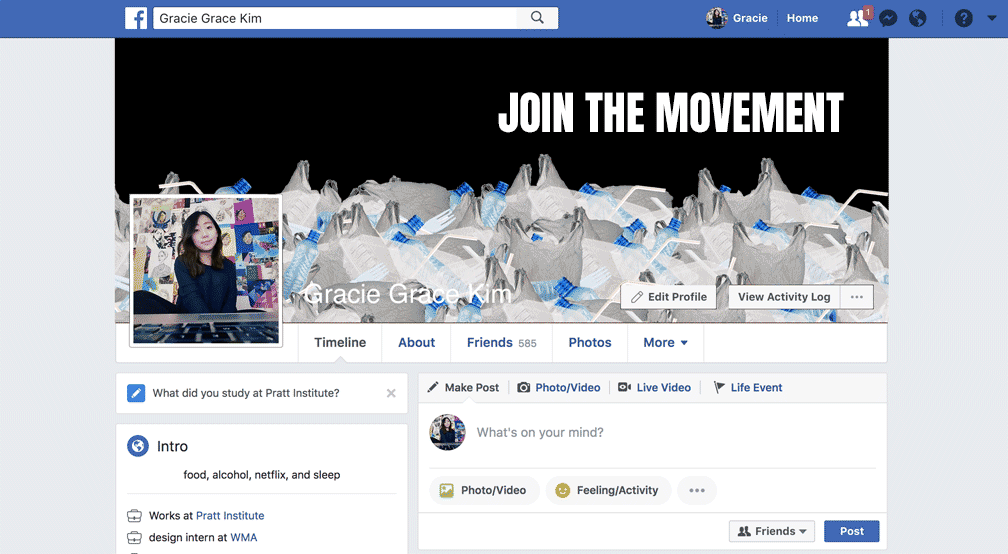Click the Edit Profile button
The width and height of the screenshot is (1008, 554).
click(x=669, y=297)
